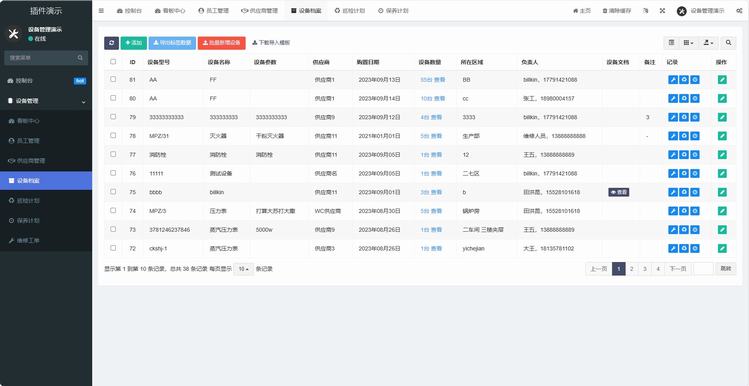Open 维修工单 in the sidebar menu
Screen dimensions: 749x386
click(x=46, y=241)
